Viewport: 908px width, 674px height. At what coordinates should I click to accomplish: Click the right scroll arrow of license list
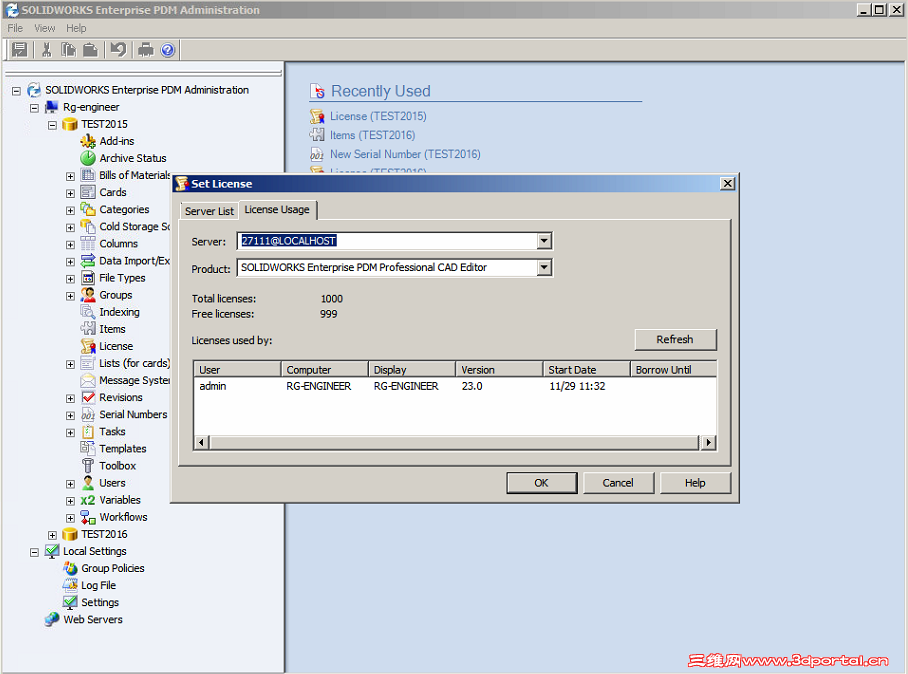pos(708,442)
